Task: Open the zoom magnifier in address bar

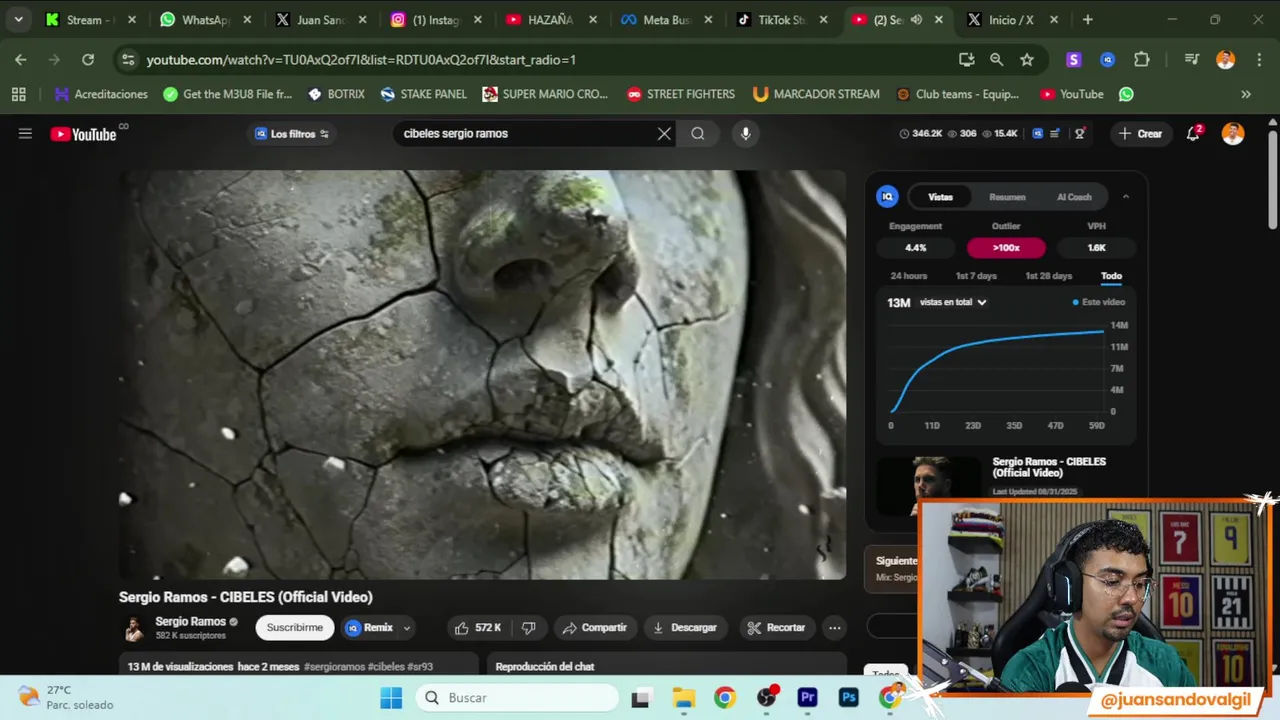Action: [997, 60]
